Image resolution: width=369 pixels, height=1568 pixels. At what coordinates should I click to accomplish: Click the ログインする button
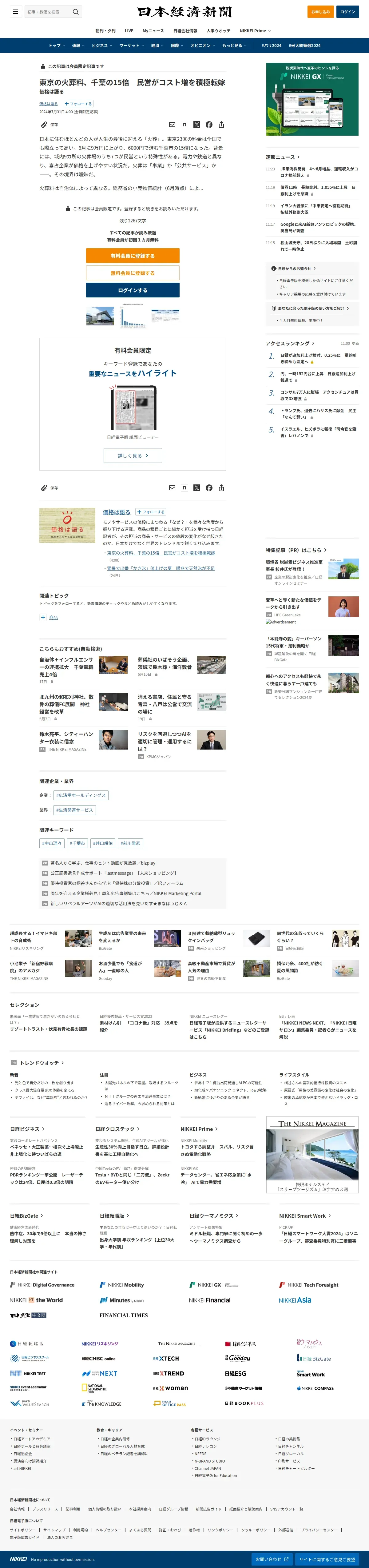click(x=133, y=290)
